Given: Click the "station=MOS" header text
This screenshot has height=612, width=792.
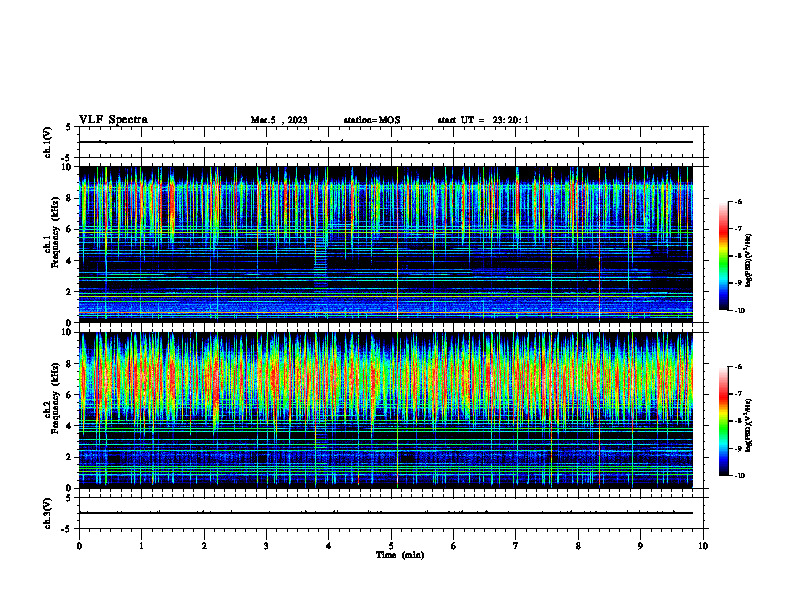Looking at the screenshot, I should [x=372, y=120].
